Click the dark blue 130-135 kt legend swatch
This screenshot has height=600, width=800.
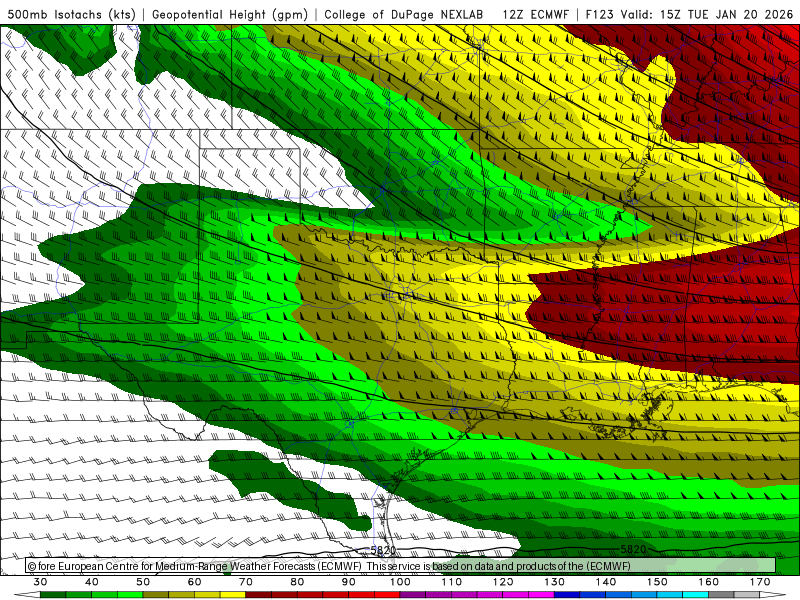click(567, 595)
